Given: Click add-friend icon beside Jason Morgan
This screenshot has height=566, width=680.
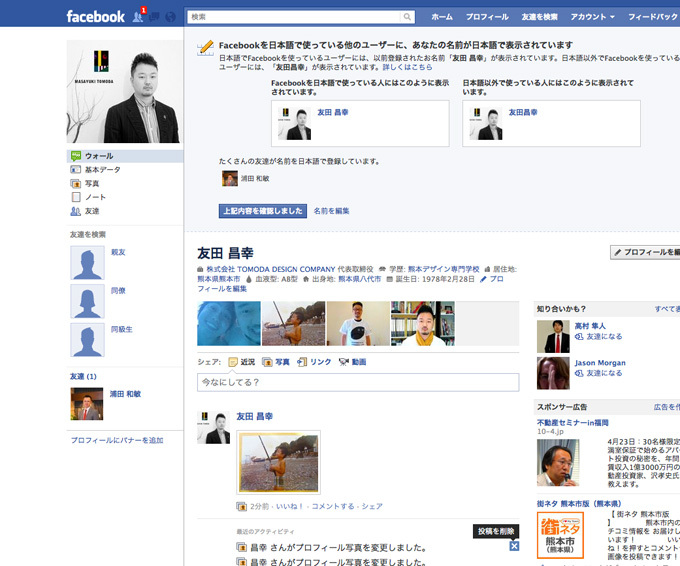Looking at the screenshot, I should 579,373.
